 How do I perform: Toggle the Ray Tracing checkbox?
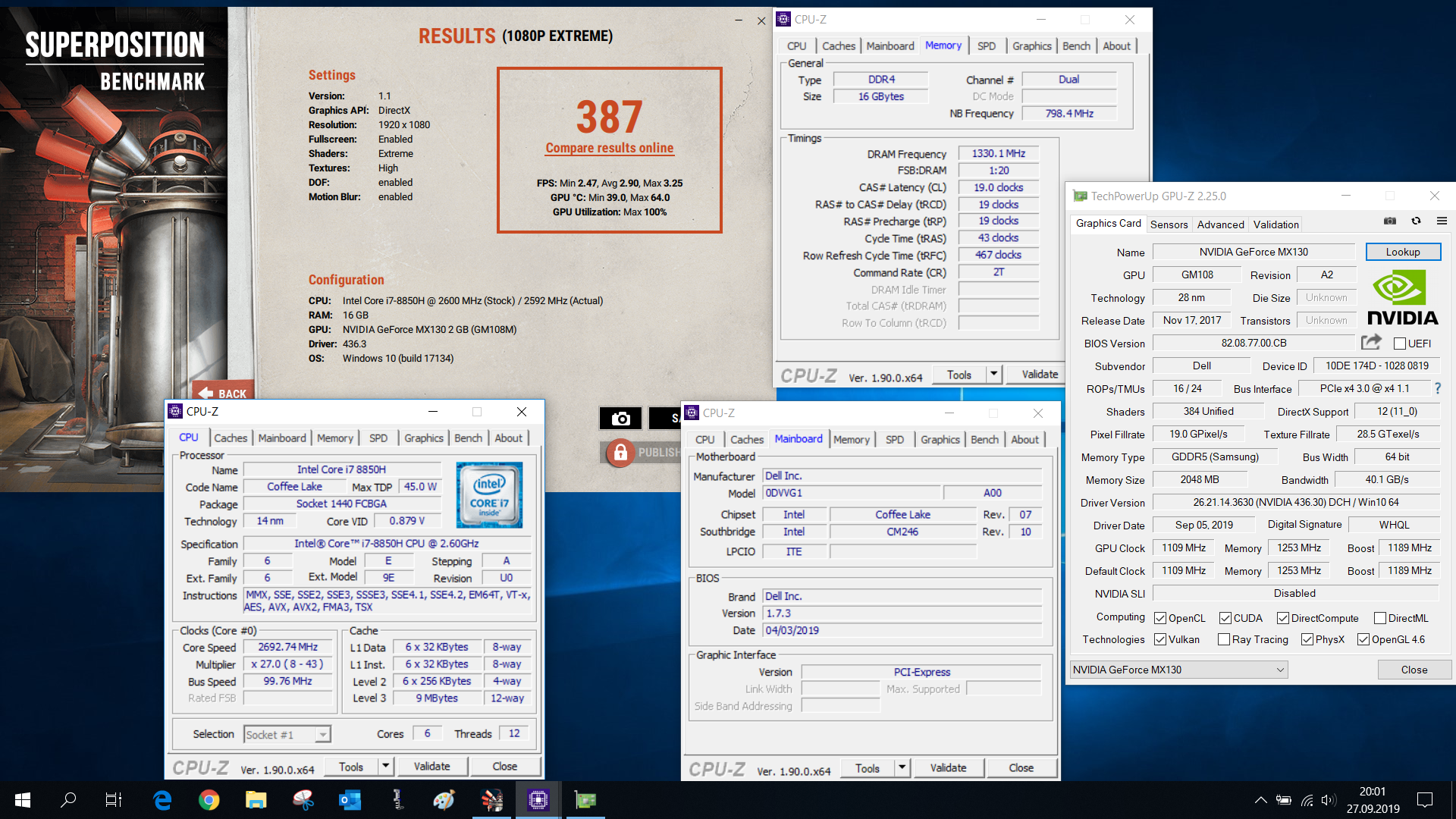pyautogui.click(x=1224, y=639)
